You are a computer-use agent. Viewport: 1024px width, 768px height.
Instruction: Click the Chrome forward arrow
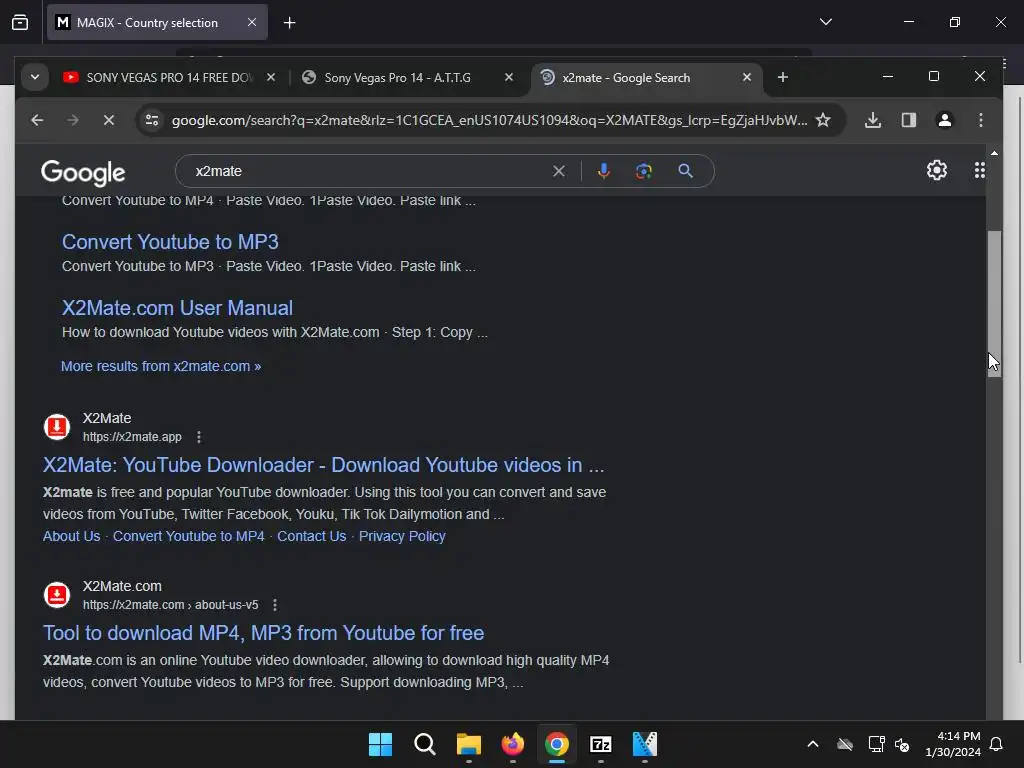pyautogui.click(x=72, y=120)
